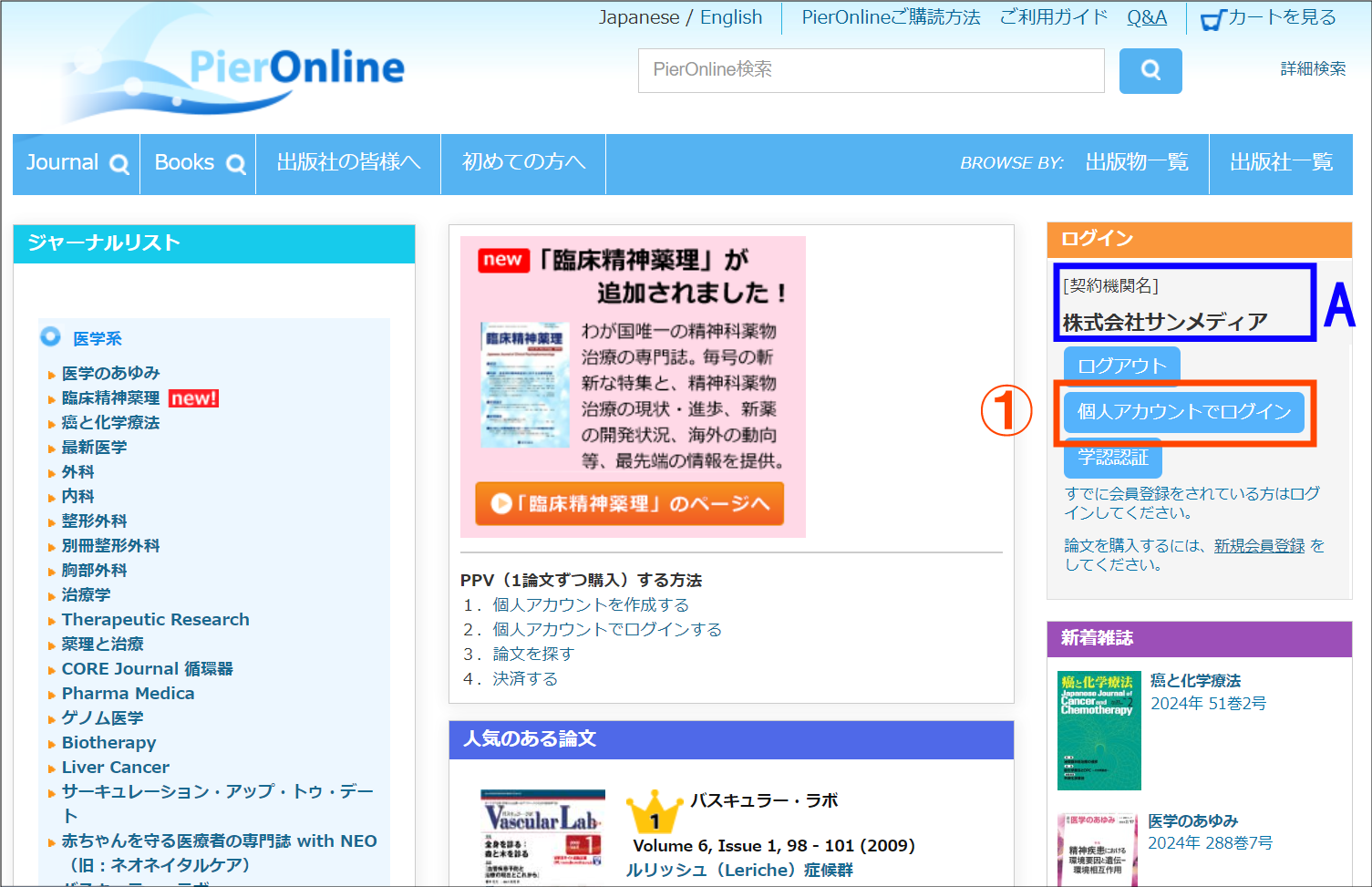Viewport: 1372px width, 887px height.
Task: Open 2024年 51巻2号 issue link
Action: [x=1208, y=703]
